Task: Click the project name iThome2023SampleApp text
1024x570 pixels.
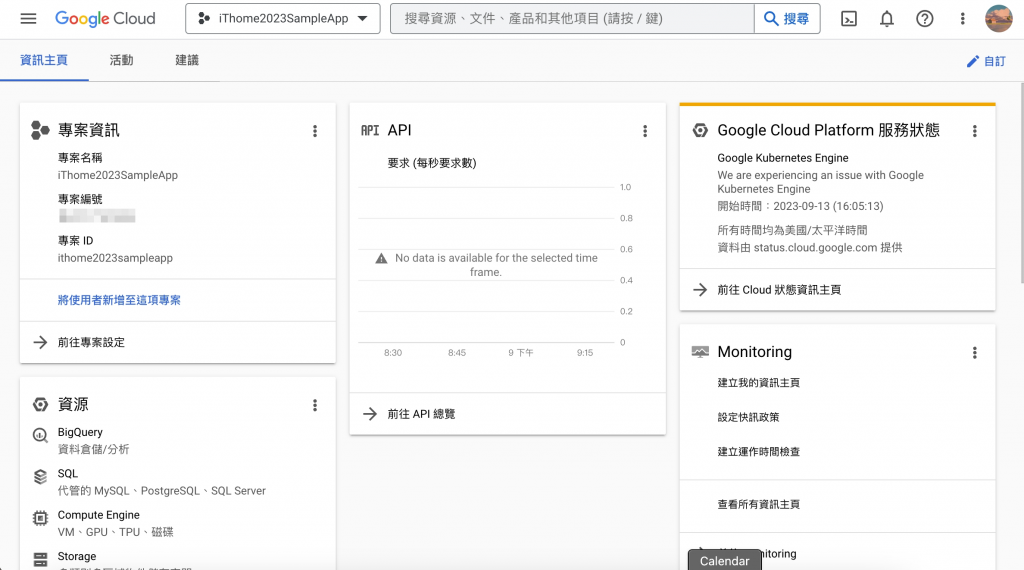Action: pos(118,175)
